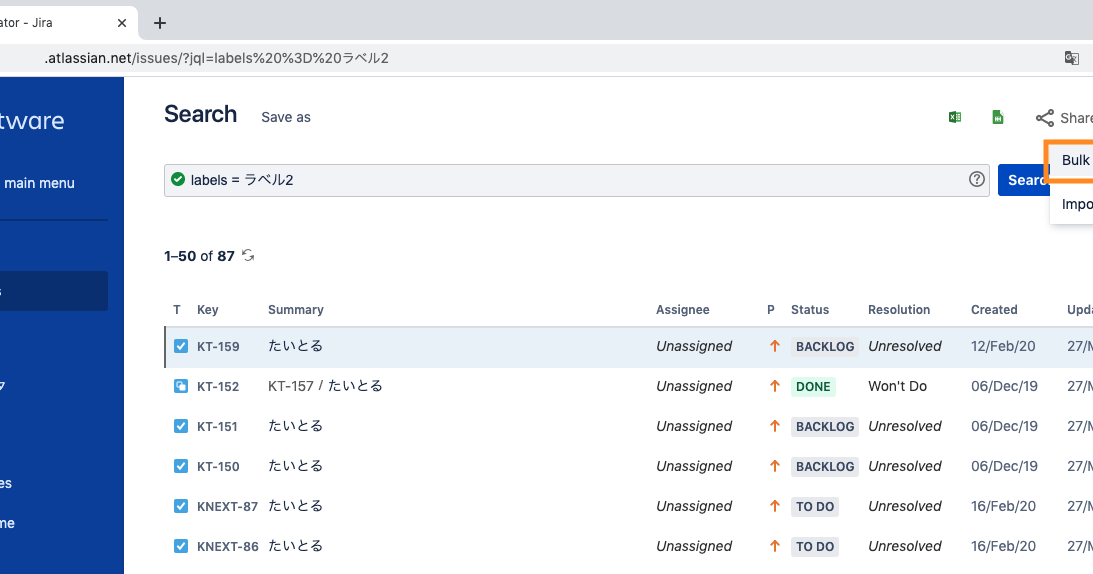
Task: Open issue KT-150 key link
Action: click(x=217, y=466)
